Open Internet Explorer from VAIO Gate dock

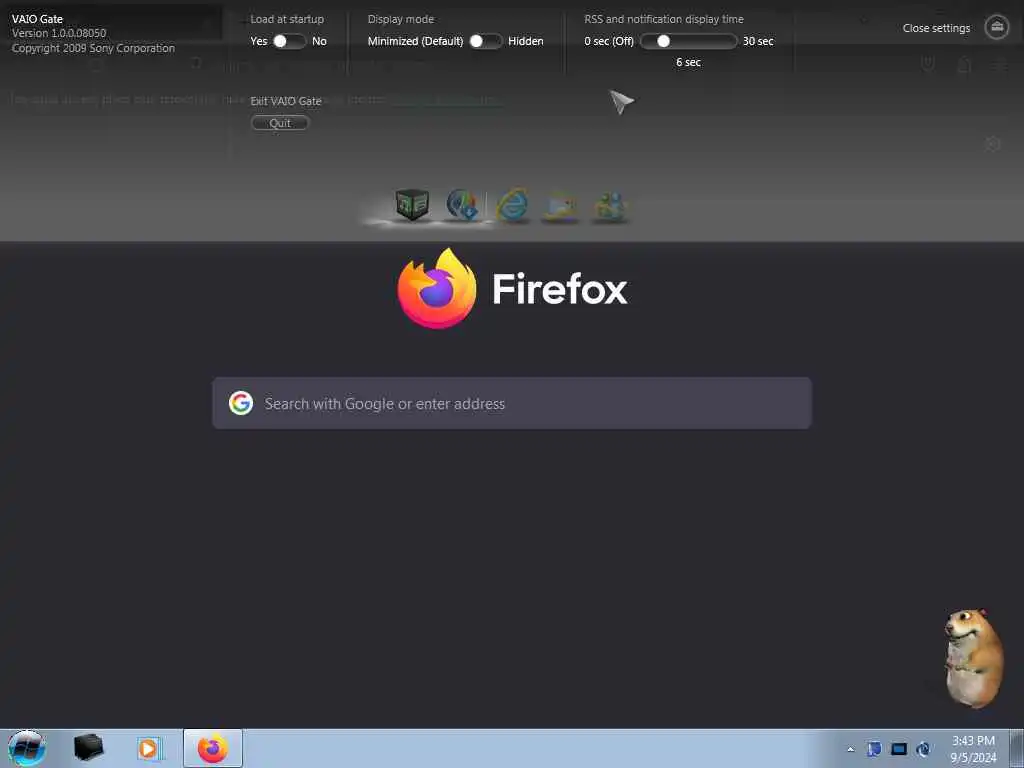pyautogui.click(x=513, y=205)
